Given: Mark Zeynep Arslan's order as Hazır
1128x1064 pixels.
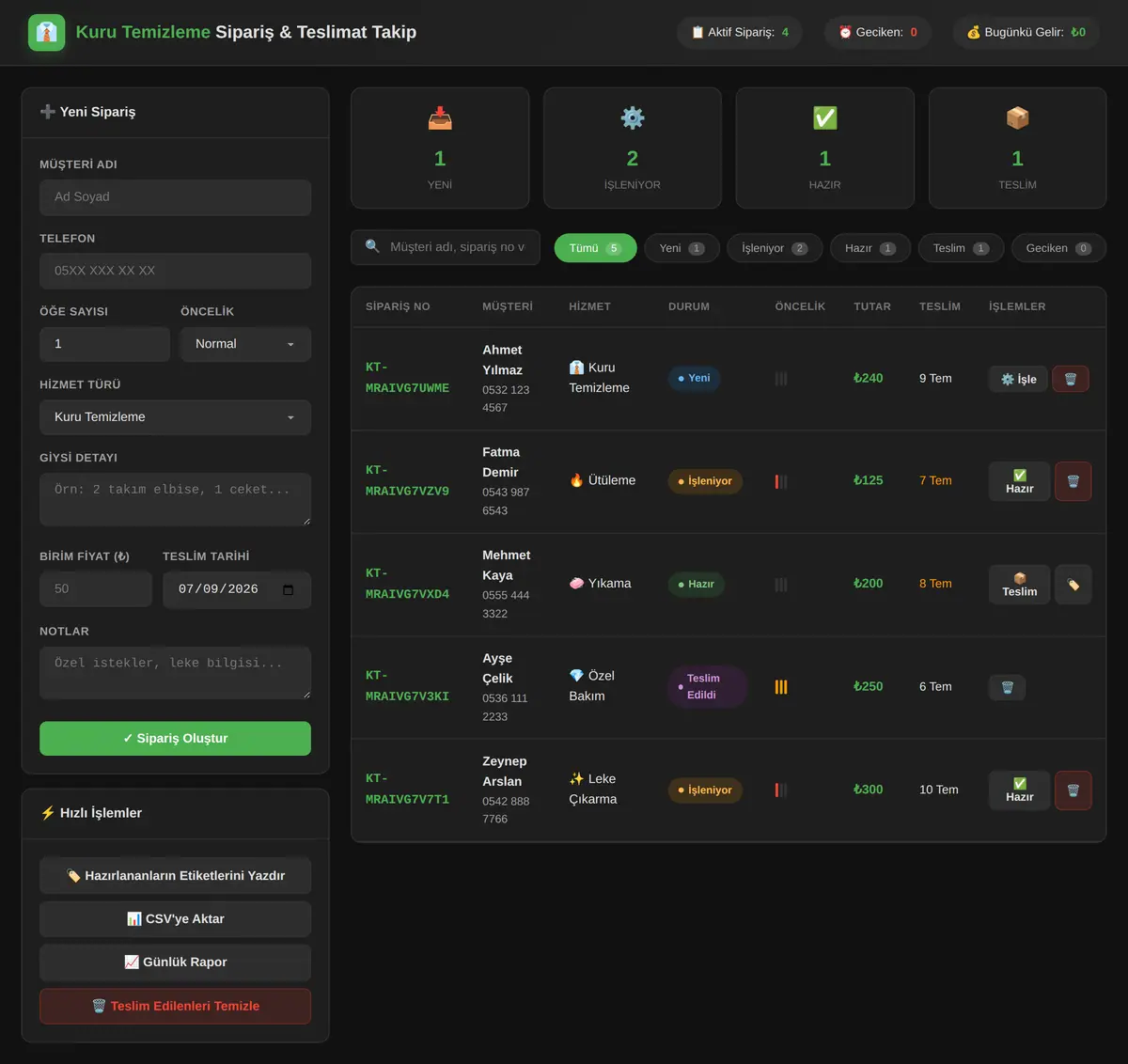Looking at the screenshot, I should [x=1019, y=790].
